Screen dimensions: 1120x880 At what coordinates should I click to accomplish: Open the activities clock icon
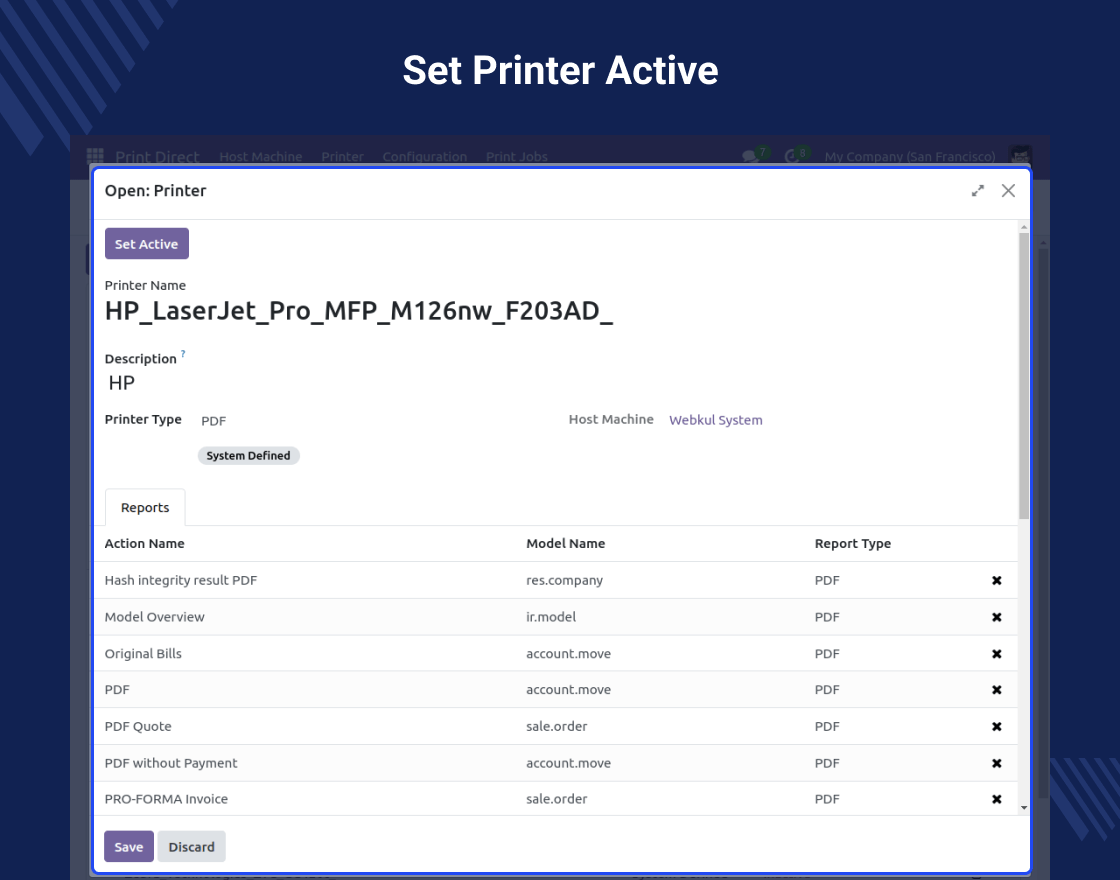[x=793, y=156]
